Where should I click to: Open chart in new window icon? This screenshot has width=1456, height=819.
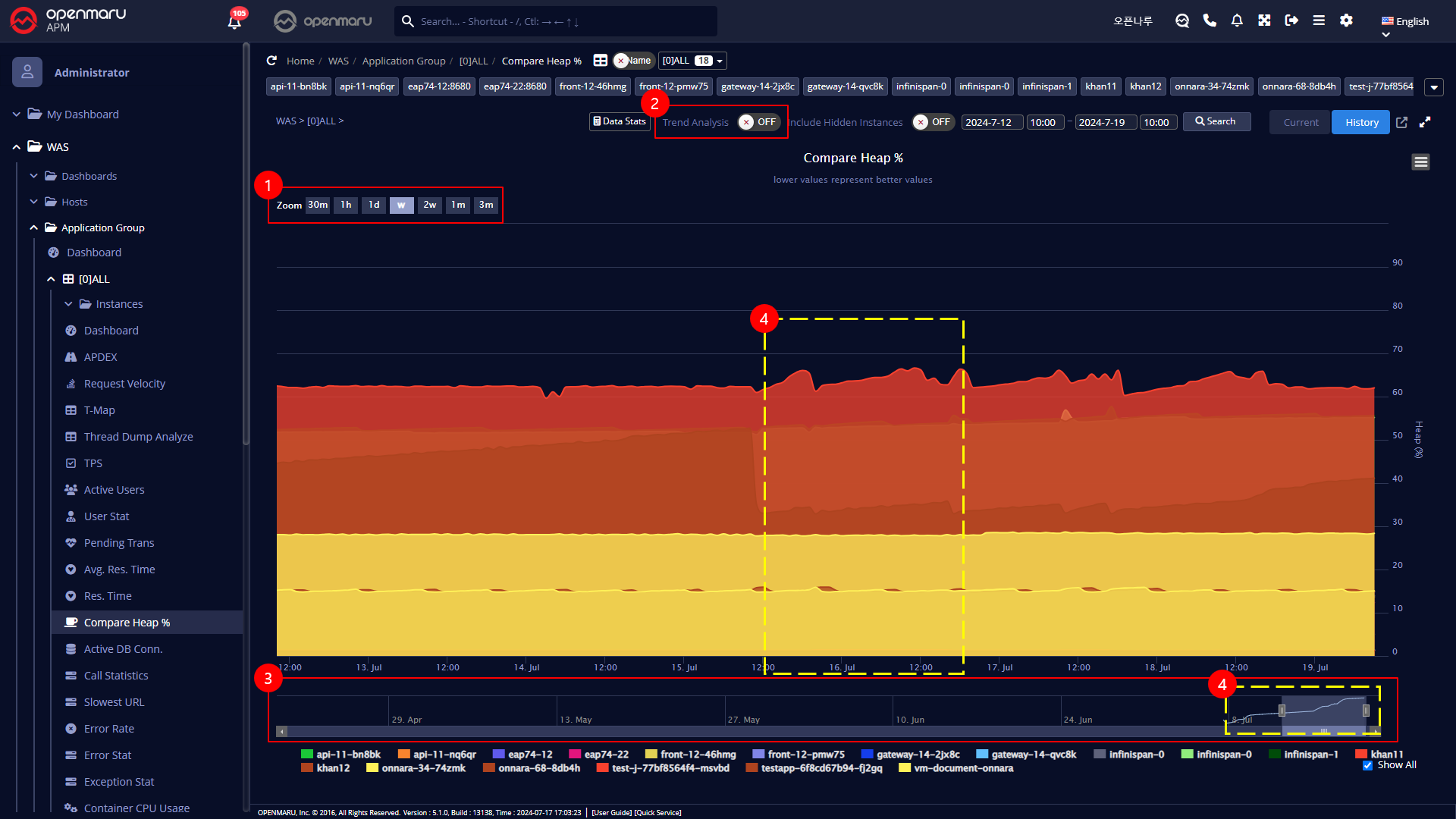pyautogui.click(x=1401, y=122)
